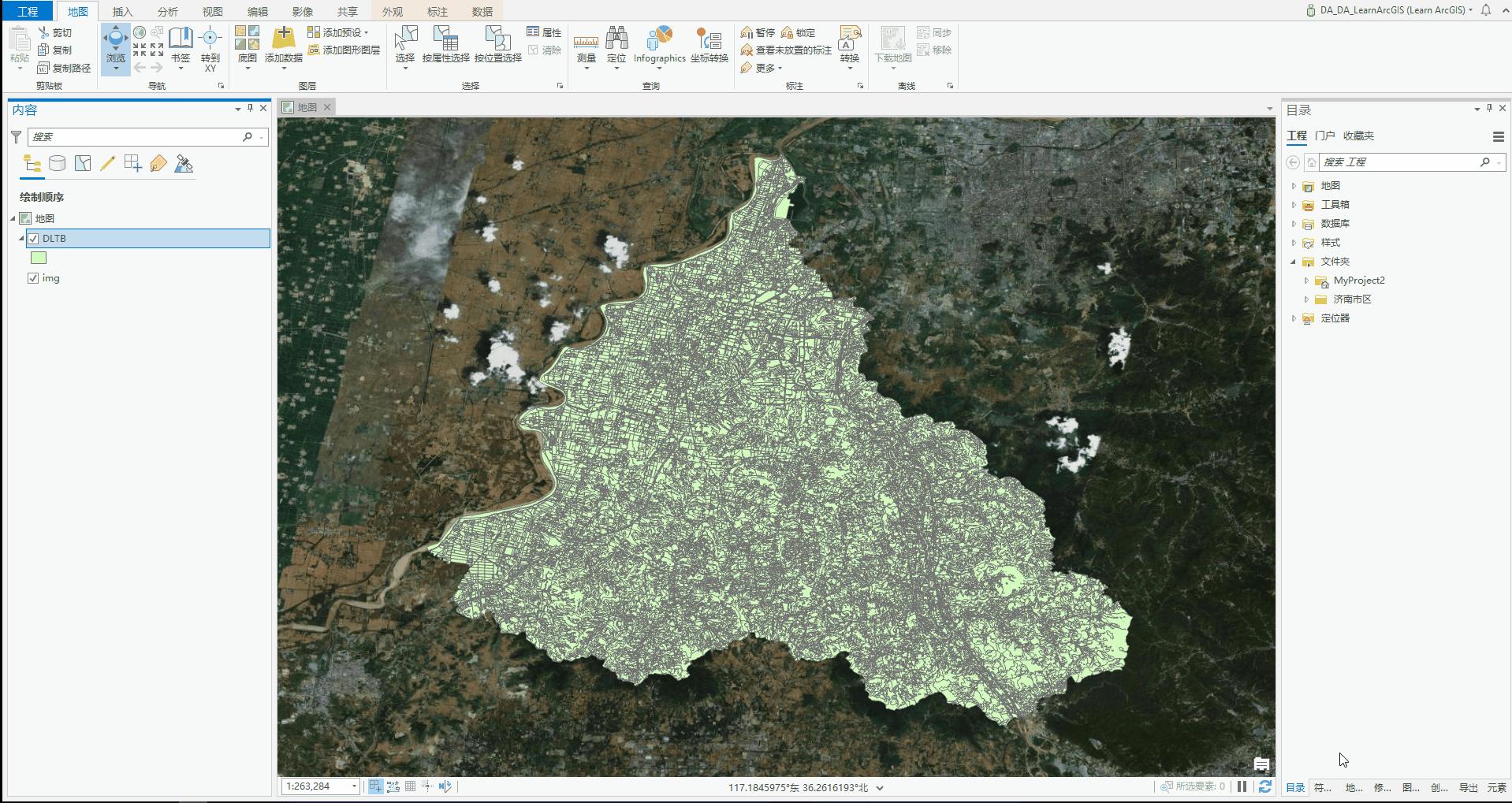Click 查看未放置的标注 in the ribbon

[x=785, y=50]
